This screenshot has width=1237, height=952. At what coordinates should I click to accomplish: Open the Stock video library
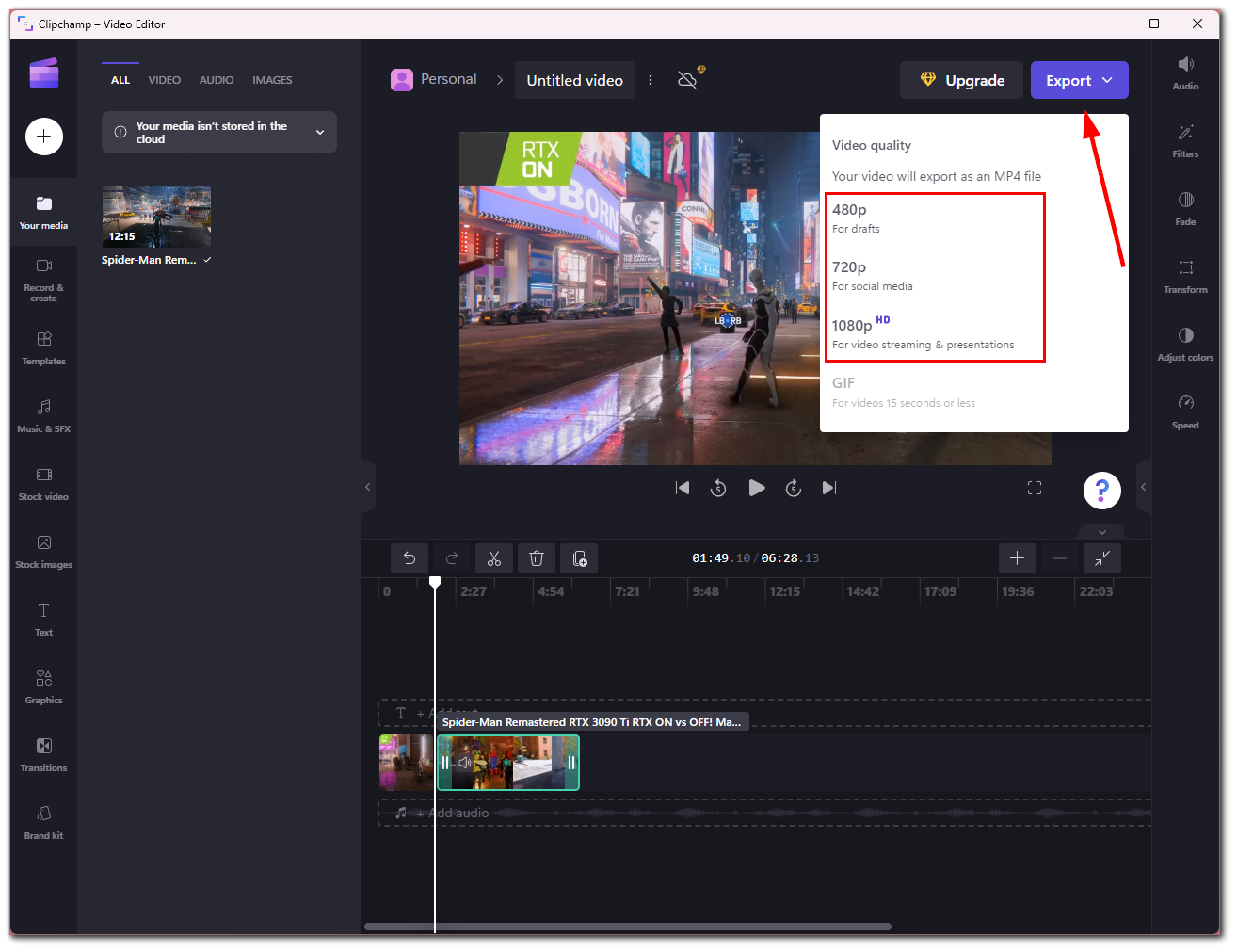pos(43,484)
